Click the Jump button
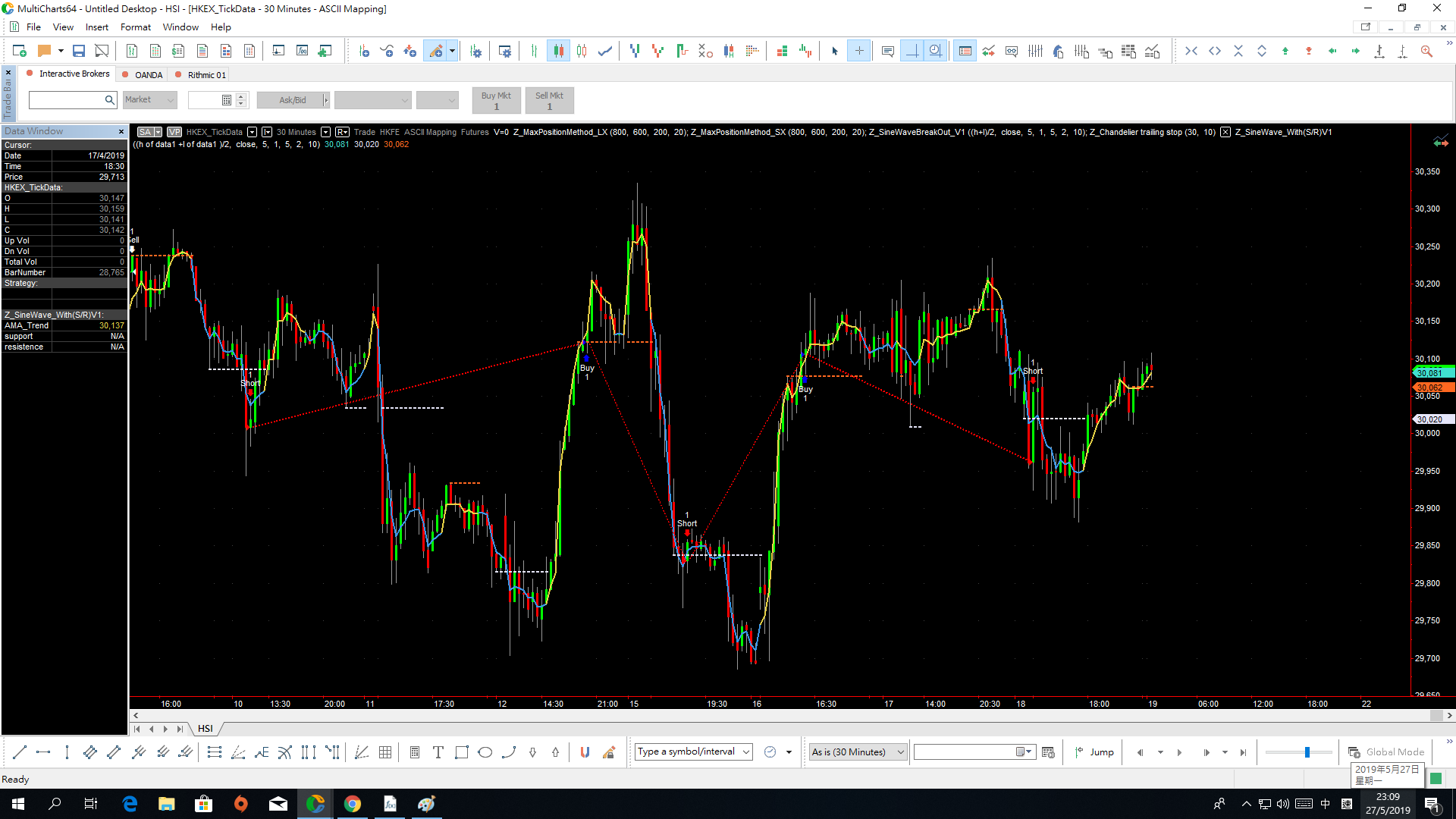The image size is (1456, 819). (1094, 752)
